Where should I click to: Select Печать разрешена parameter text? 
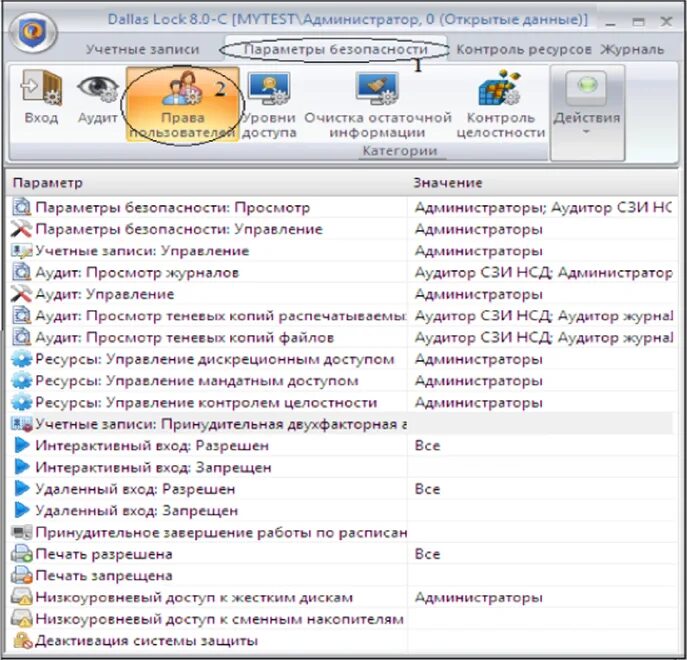(x=104, y=554)
